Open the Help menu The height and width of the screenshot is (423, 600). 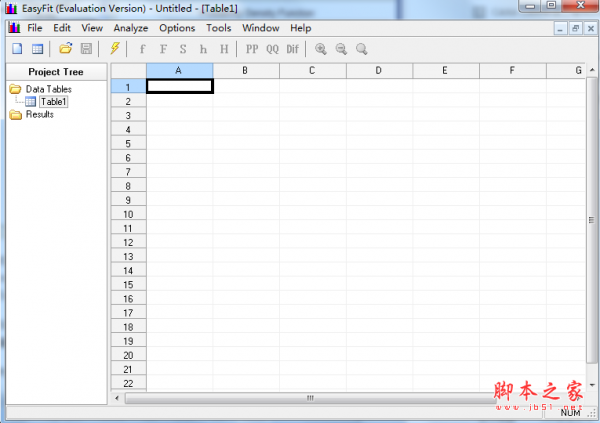click(x=300, y=28)
